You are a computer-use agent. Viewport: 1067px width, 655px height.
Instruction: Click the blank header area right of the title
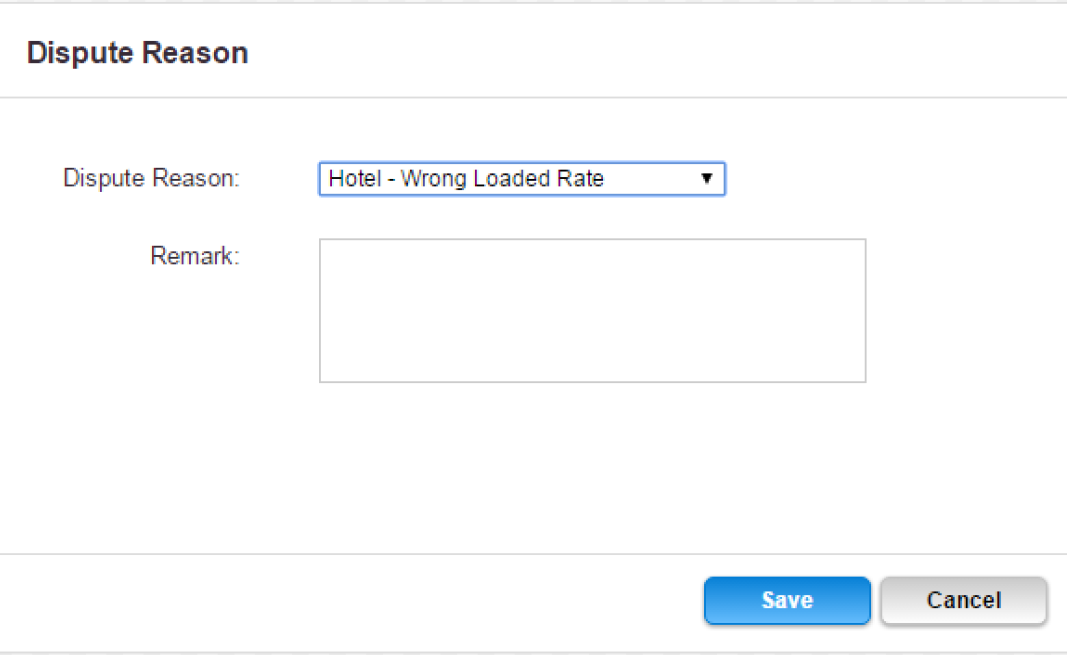tap(653, 53)
